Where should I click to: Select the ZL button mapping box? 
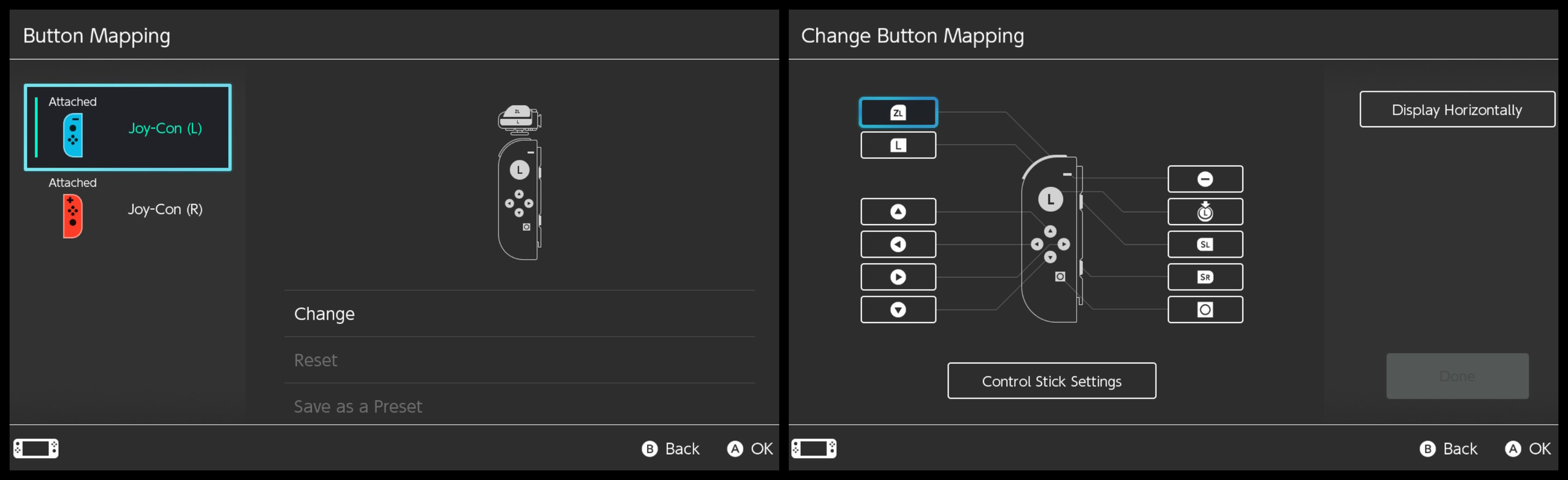(x=898, y=113)
